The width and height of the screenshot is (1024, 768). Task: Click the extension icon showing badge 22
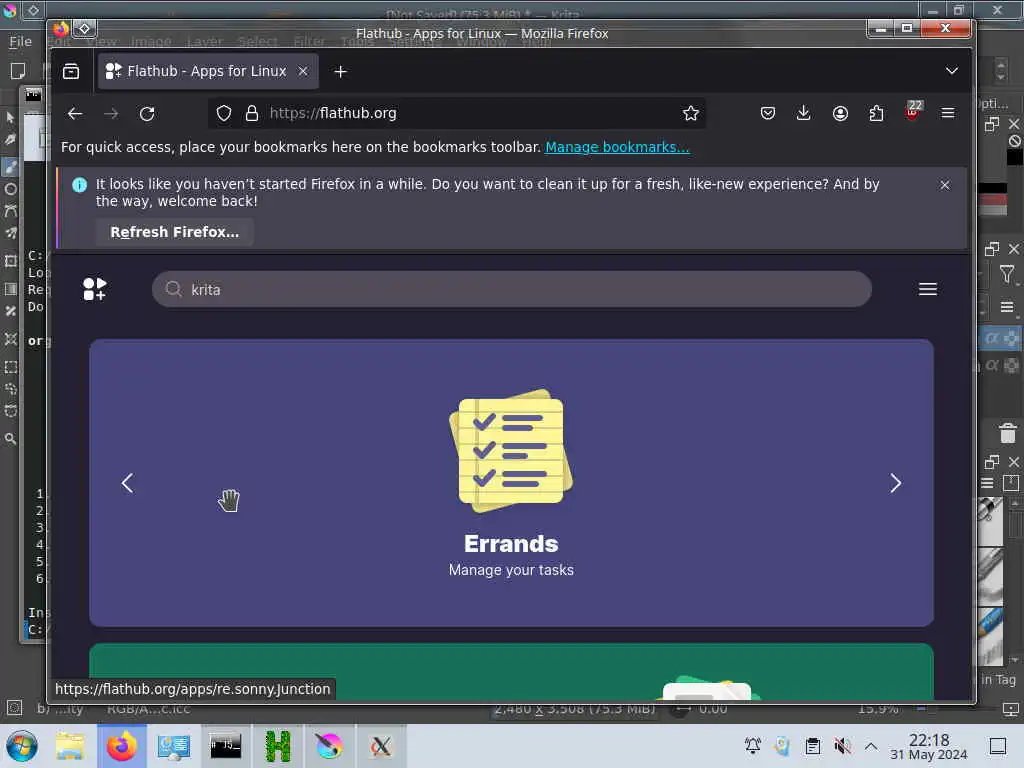click(913, 110)
